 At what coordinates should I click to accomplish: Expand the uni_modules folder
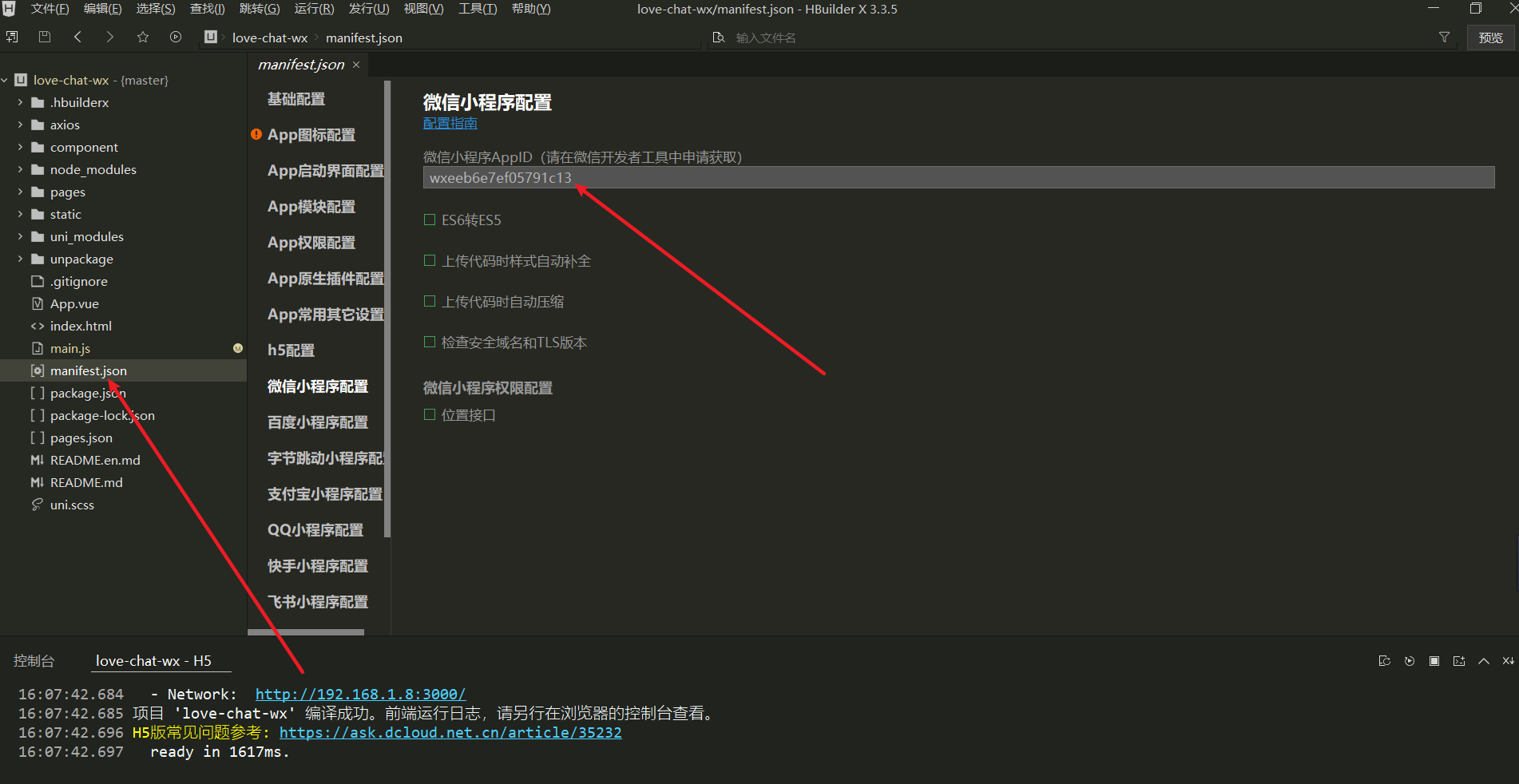(x=20, y=236)
